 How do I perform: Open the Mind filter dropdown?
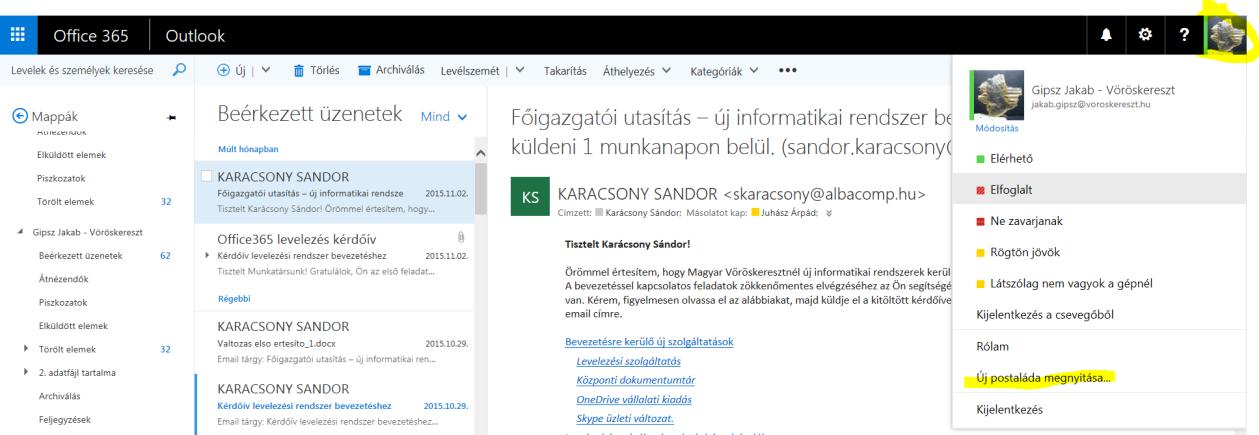444,116
